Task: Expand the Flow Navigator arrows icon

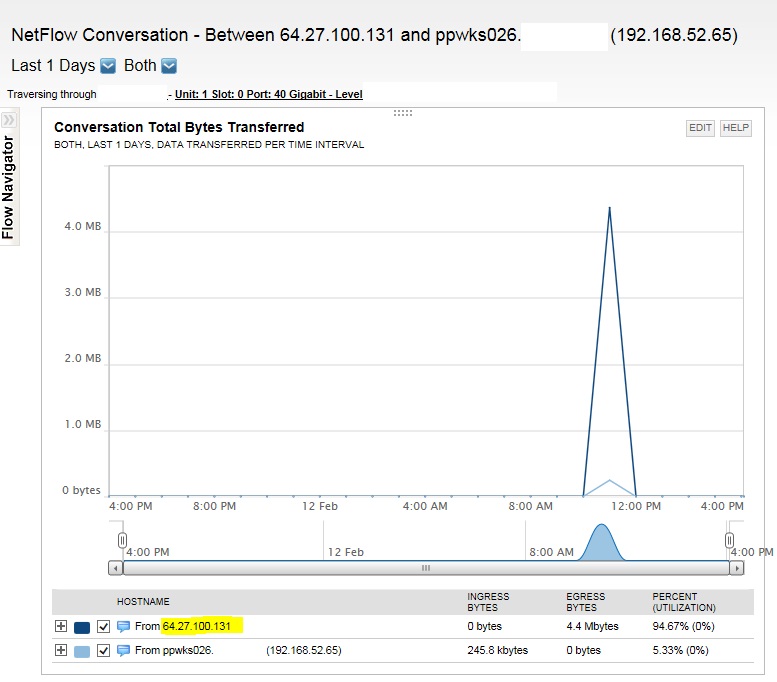Action: pos(9,119)
